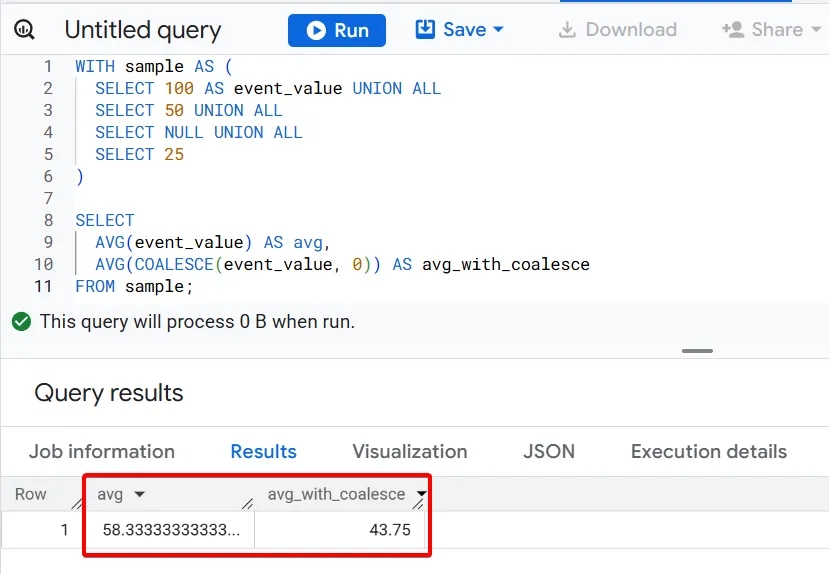This screenshot has width=829, height=574.
Task: Click the Untitled query title
Action: coord(143,30)
